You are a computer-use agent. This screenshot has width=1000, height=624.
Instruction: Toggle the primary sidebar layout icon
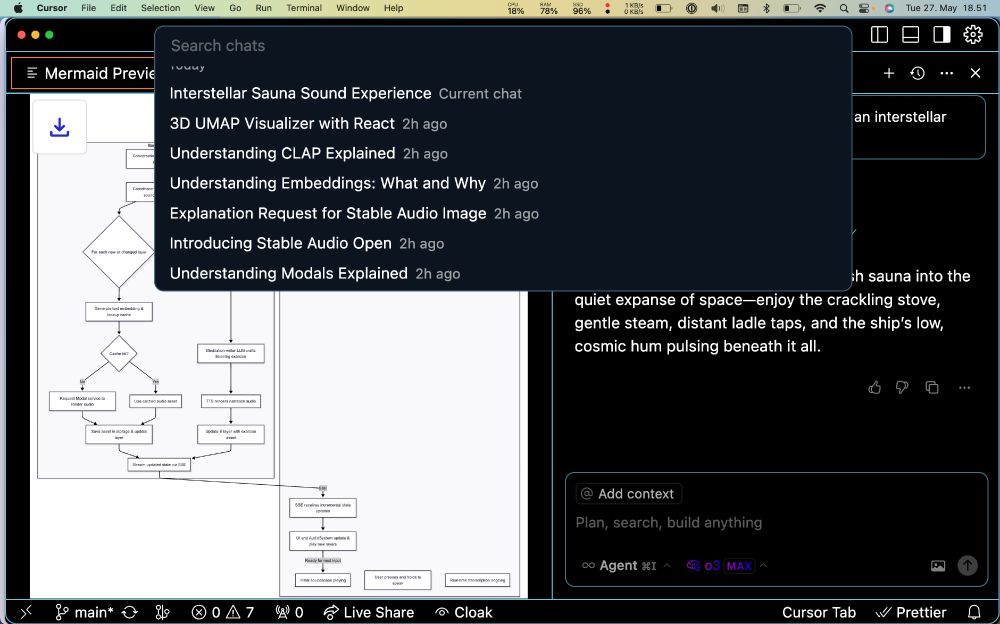point(879,34)
